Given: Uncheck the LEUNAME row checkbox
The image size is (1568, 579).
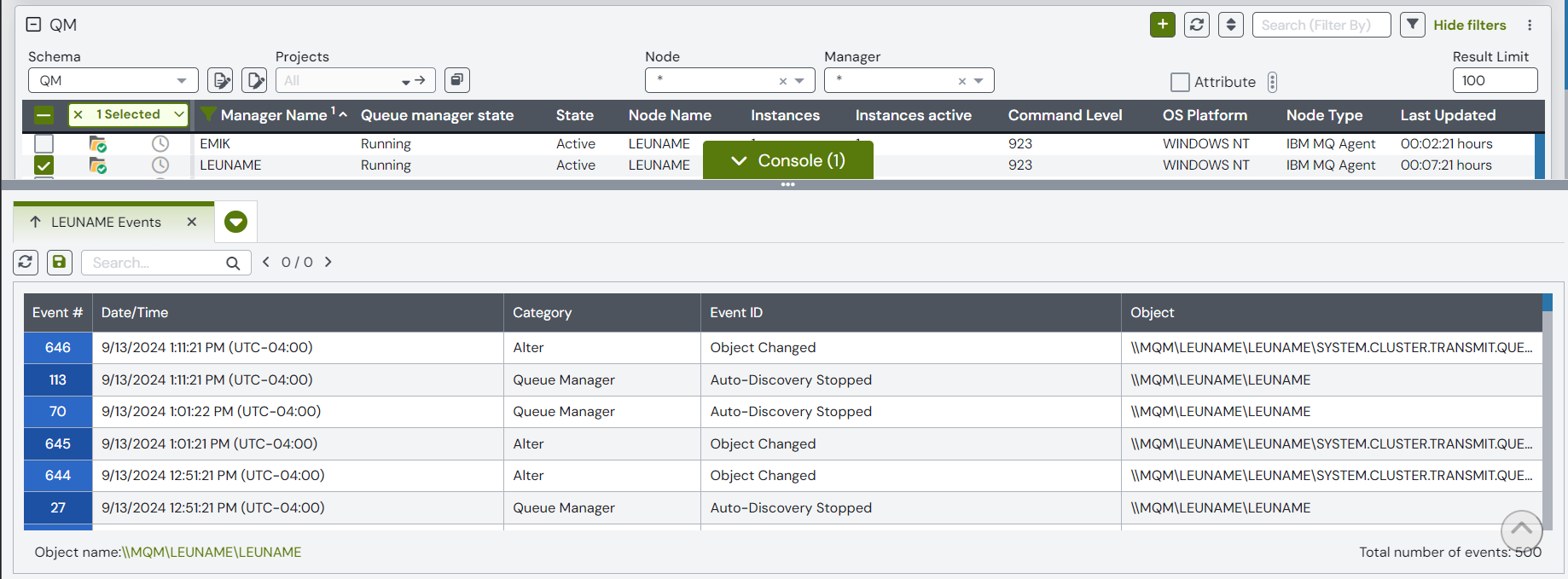Looking at the screenshot, I should pos(44,165).
